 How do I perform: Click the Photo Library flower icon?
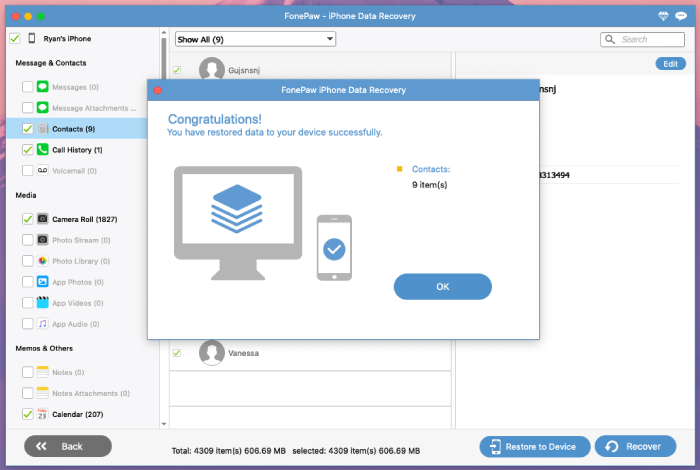coord(42,261)
